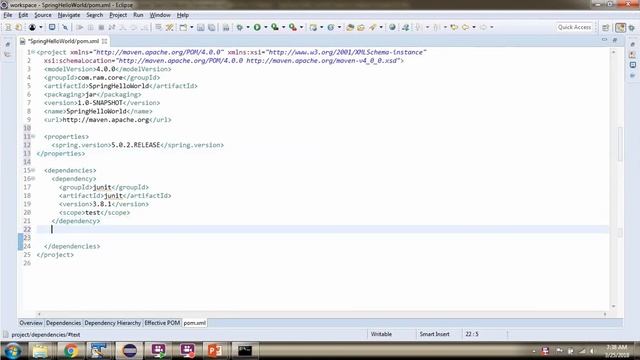This screenshot has width=640, height=360.
Task: Click the Toggle Word Wrap toolbar icon
Action: [x=158, y=27]
